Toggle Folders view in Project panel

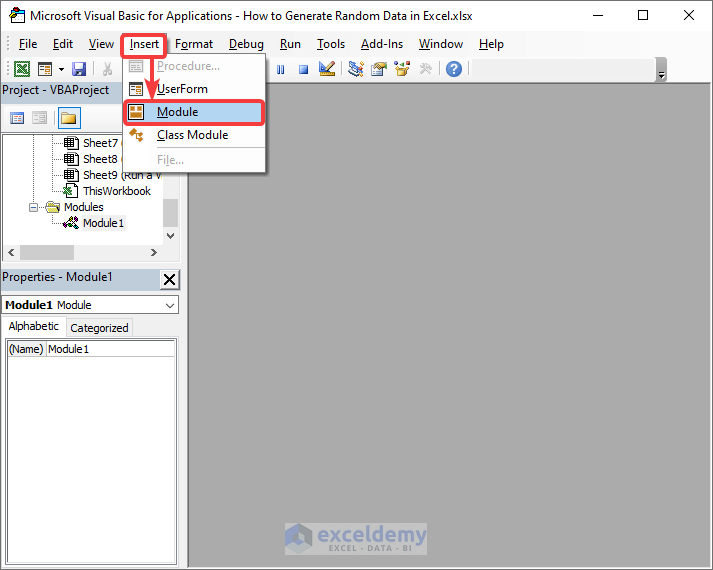click(x=69, y=118)
